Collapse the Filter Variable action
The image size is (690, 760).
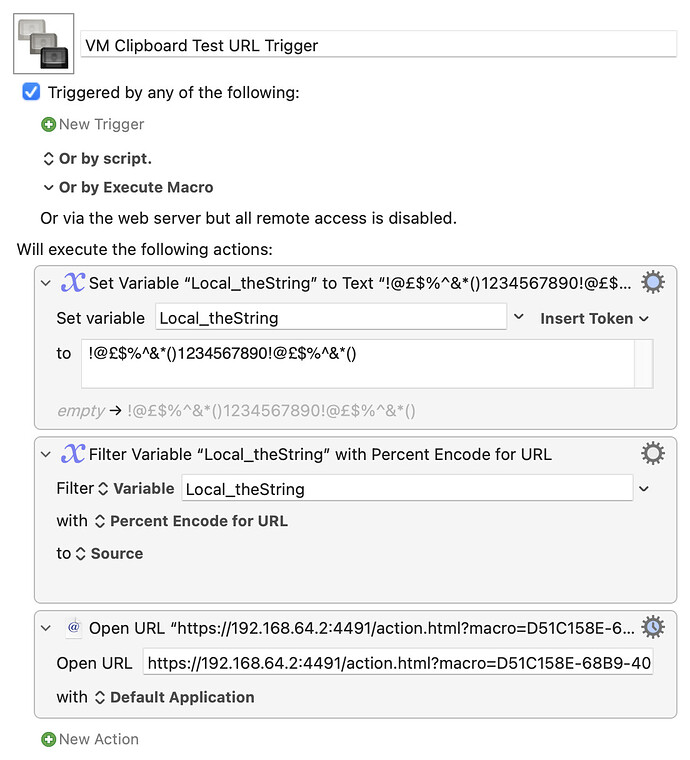pyautogui.click(x=46, y=454)
